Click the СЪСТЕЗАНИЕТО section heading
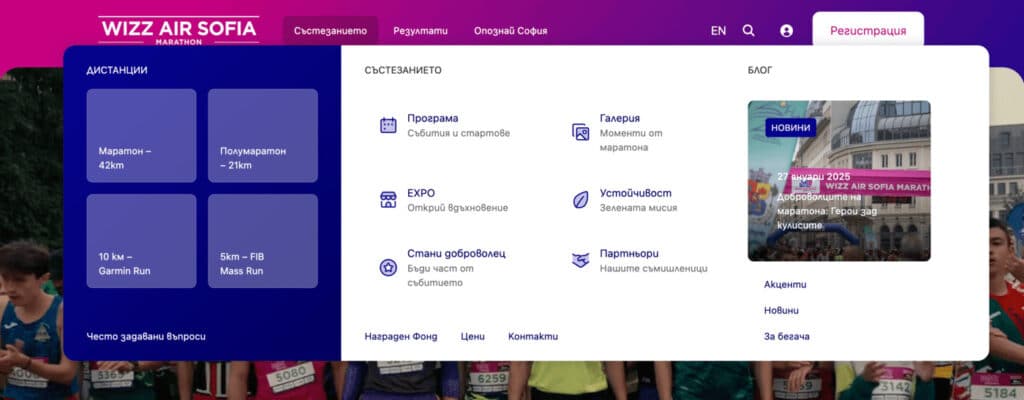This screenshot has height=400, width=1024. coord(403,70)
